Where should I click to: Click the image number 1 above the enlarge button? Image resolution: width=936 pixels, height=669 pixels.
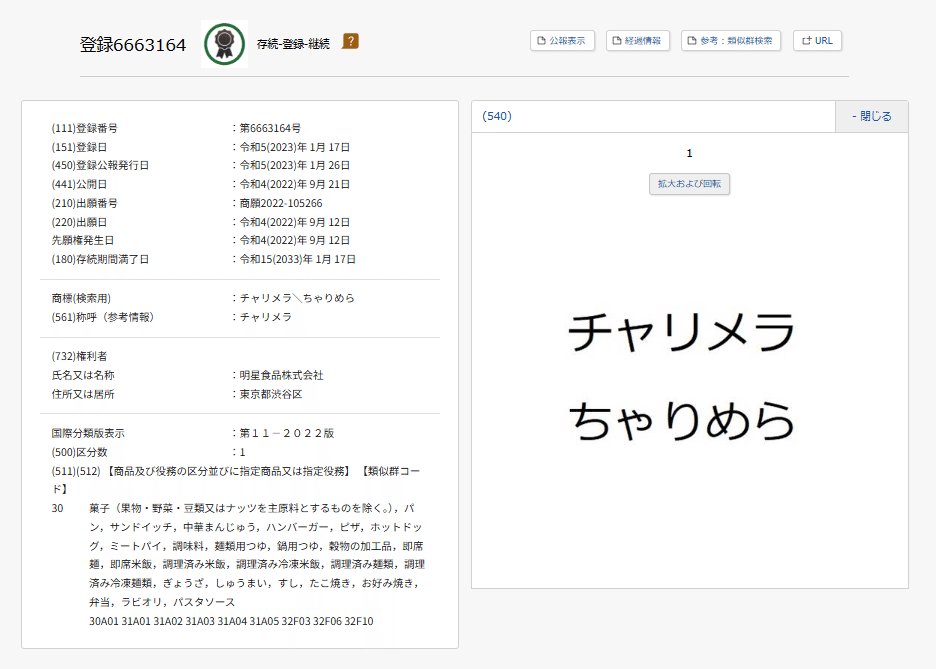689,153
